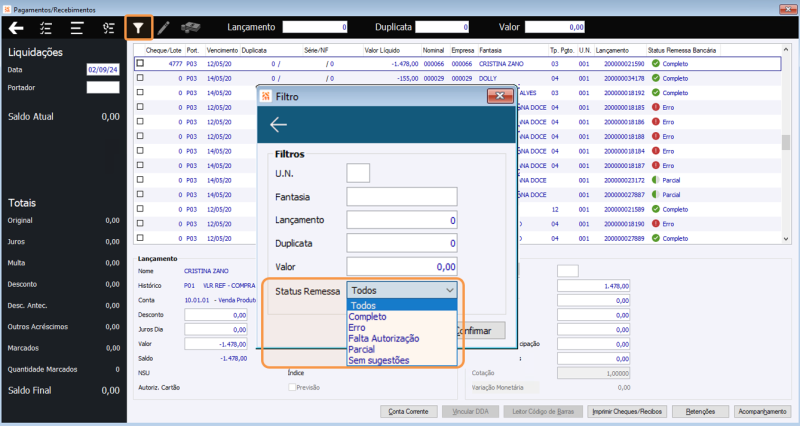The height and width of the screenshot is (426, 800).
Task: Click the Lançamento field in Filtro dialog
Action: 402,220
